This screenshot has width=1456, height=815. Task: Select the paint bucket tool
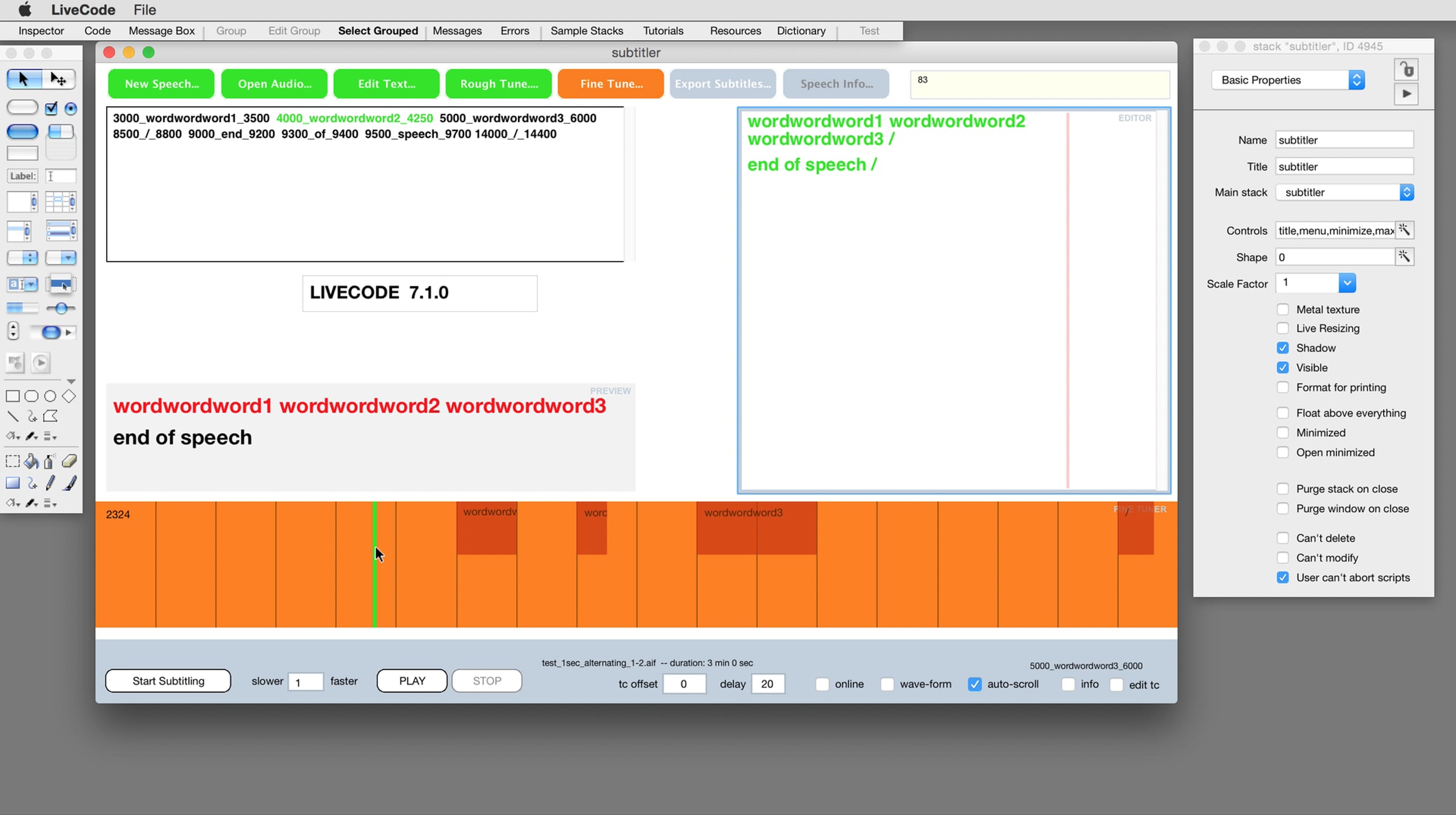32,462
